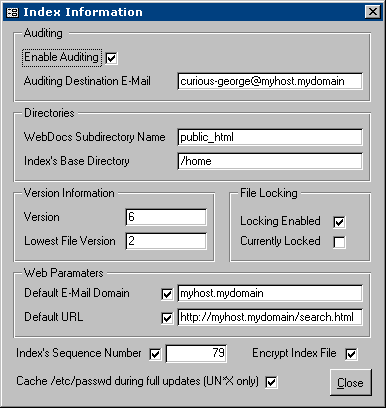Screen dimensions: 386x408
Task: Toggle the Enable Auditing checkbox
Action: point(111,58)
